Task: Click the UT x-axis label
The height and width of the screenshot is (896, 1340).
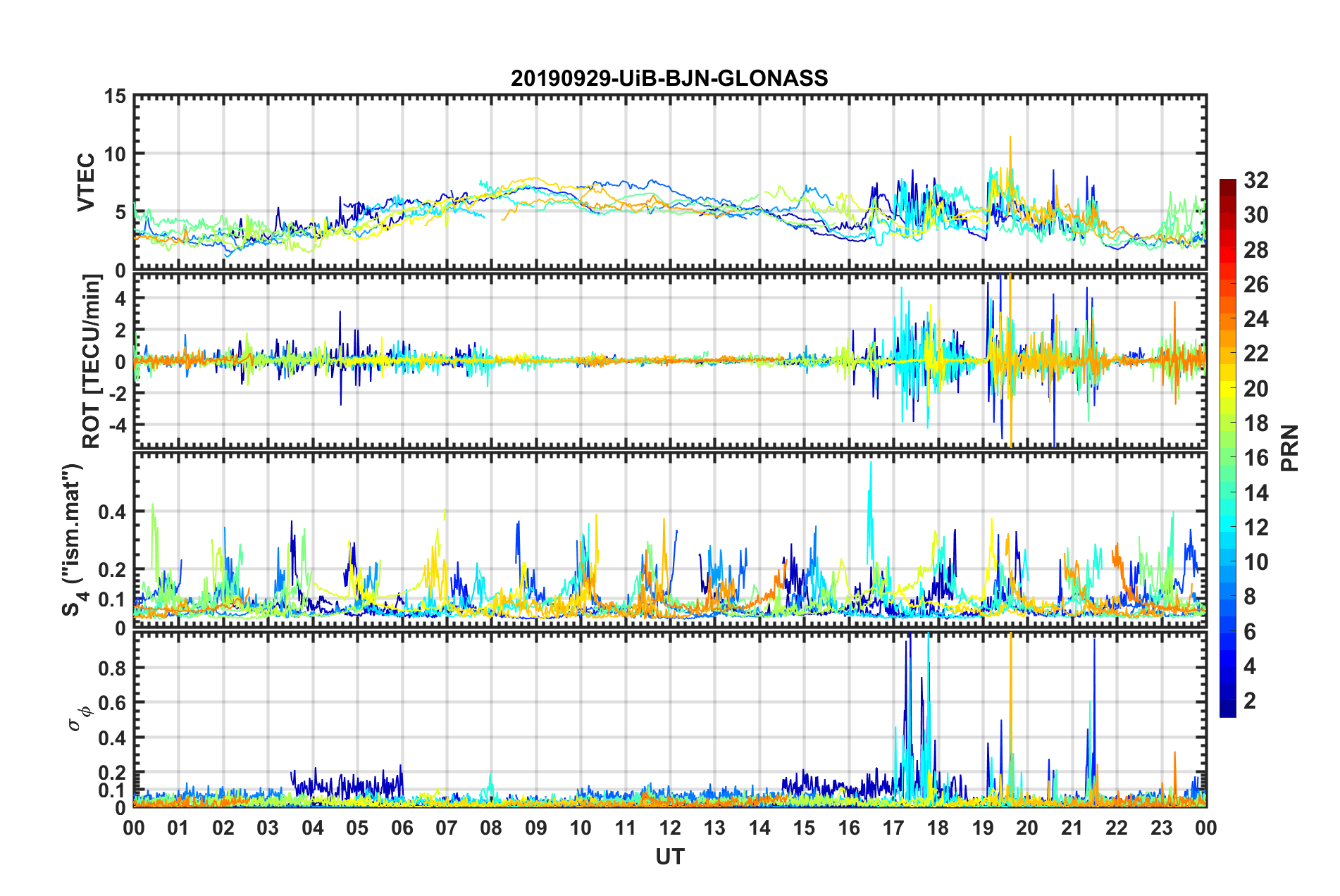Action: tap(669, 856)
